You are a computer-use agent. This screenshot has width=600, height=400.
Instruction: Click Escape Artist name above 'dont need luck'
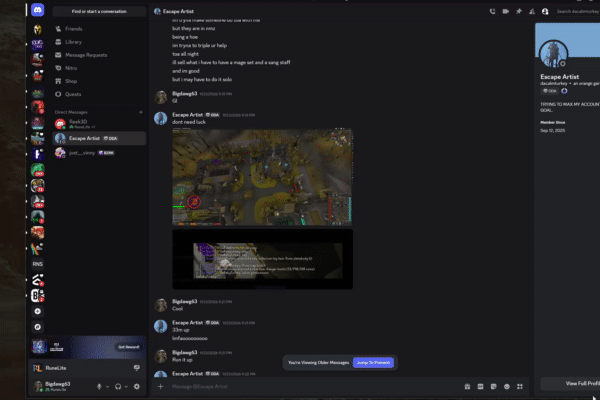187,114
